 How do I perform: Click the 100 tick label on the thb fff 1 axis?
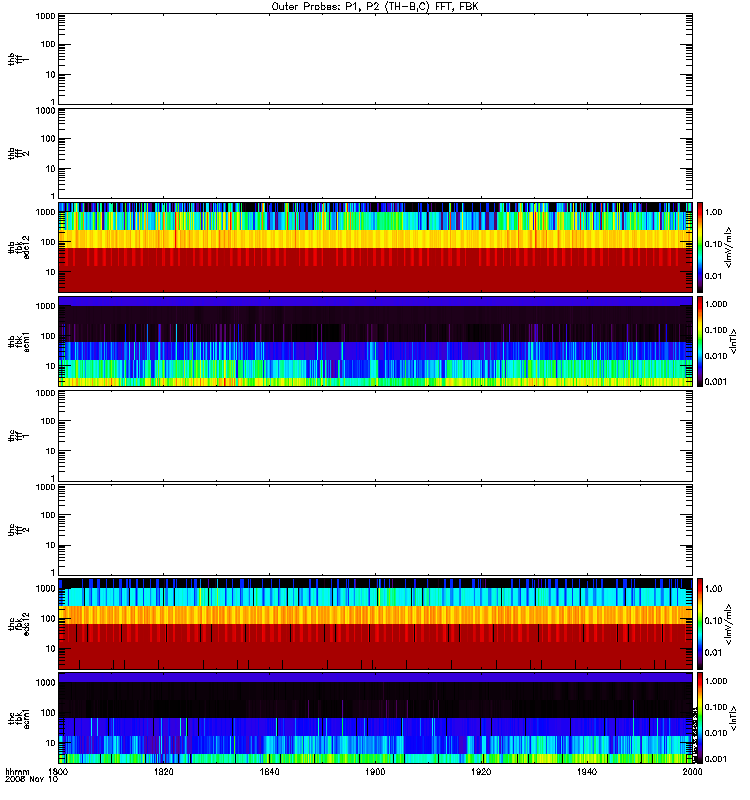click(48, 45)
